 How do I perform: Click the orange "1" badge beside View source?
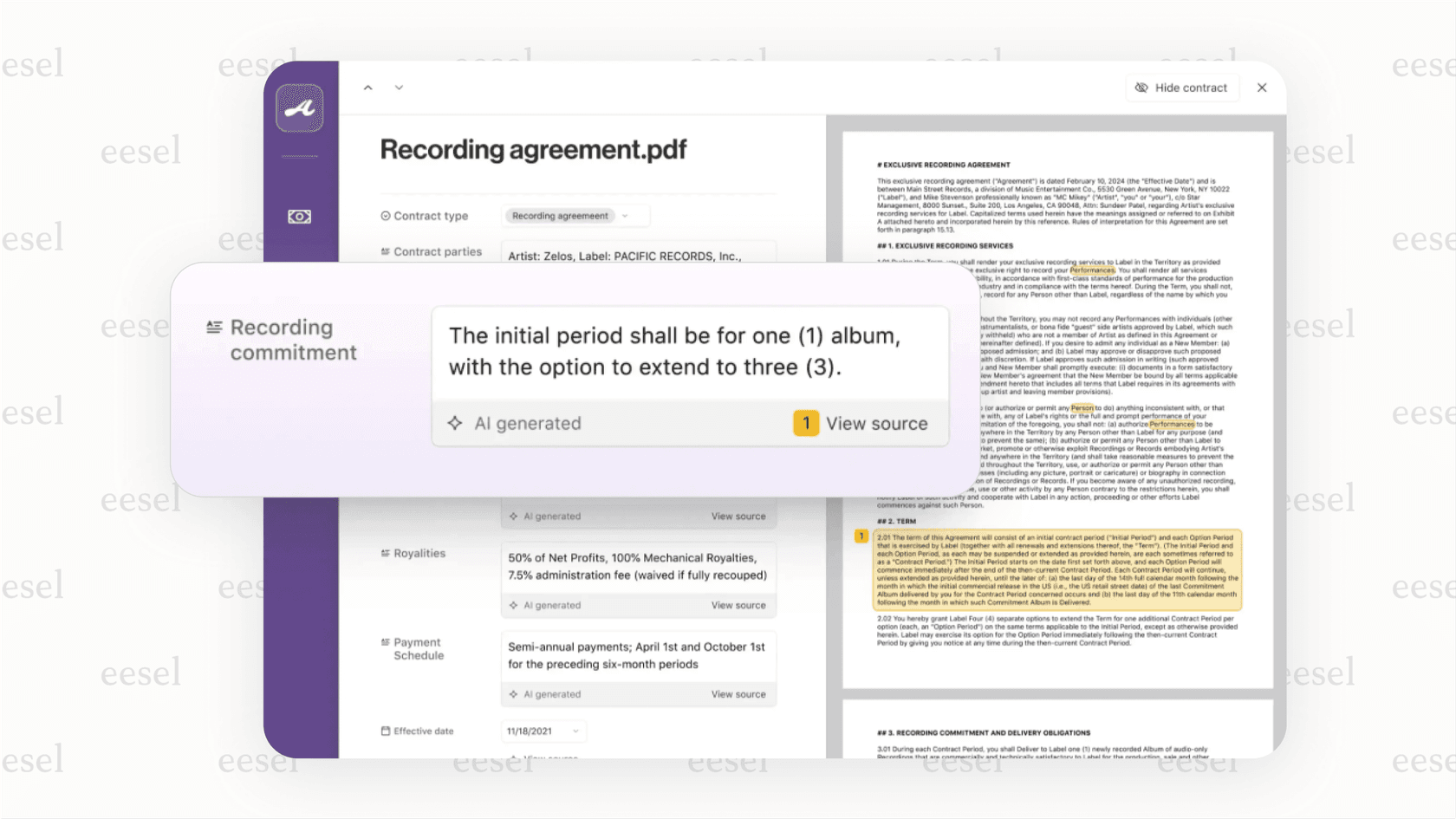pyautogui.click(x=806, y=423)
